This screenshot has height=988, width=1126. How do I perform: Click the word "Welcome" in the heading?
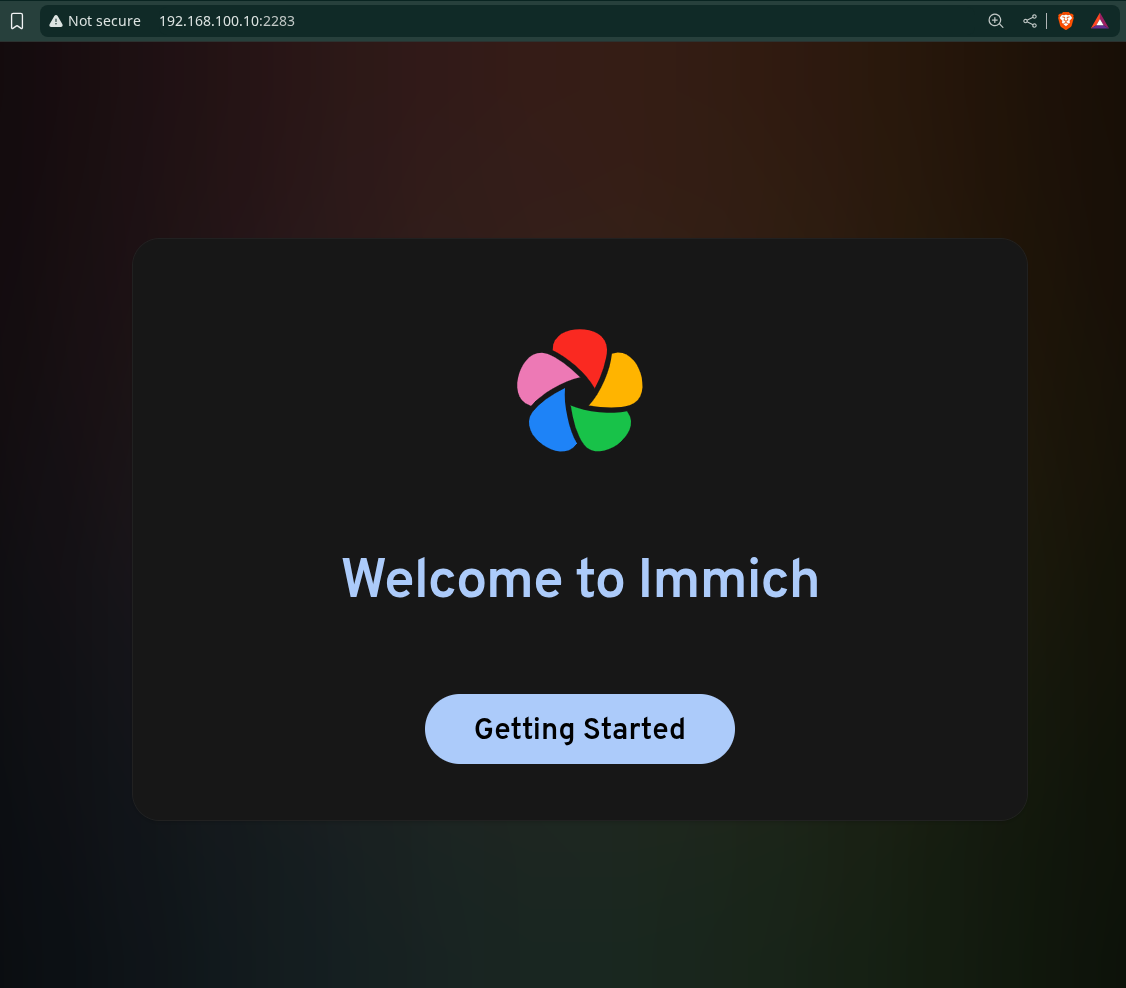coord(452,579)
